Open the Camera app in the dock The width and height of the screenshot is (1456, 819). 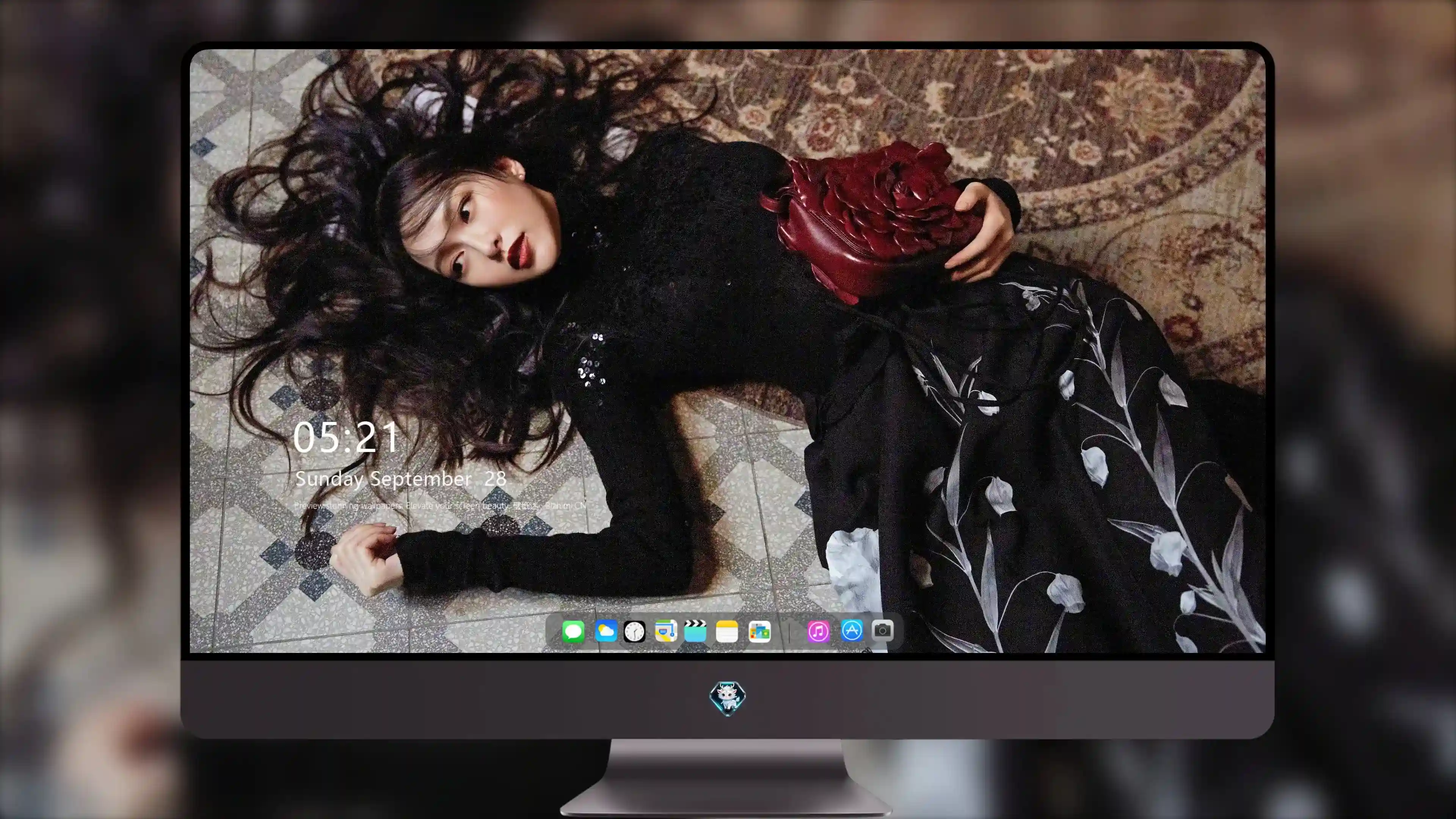(x=882, y=630)
